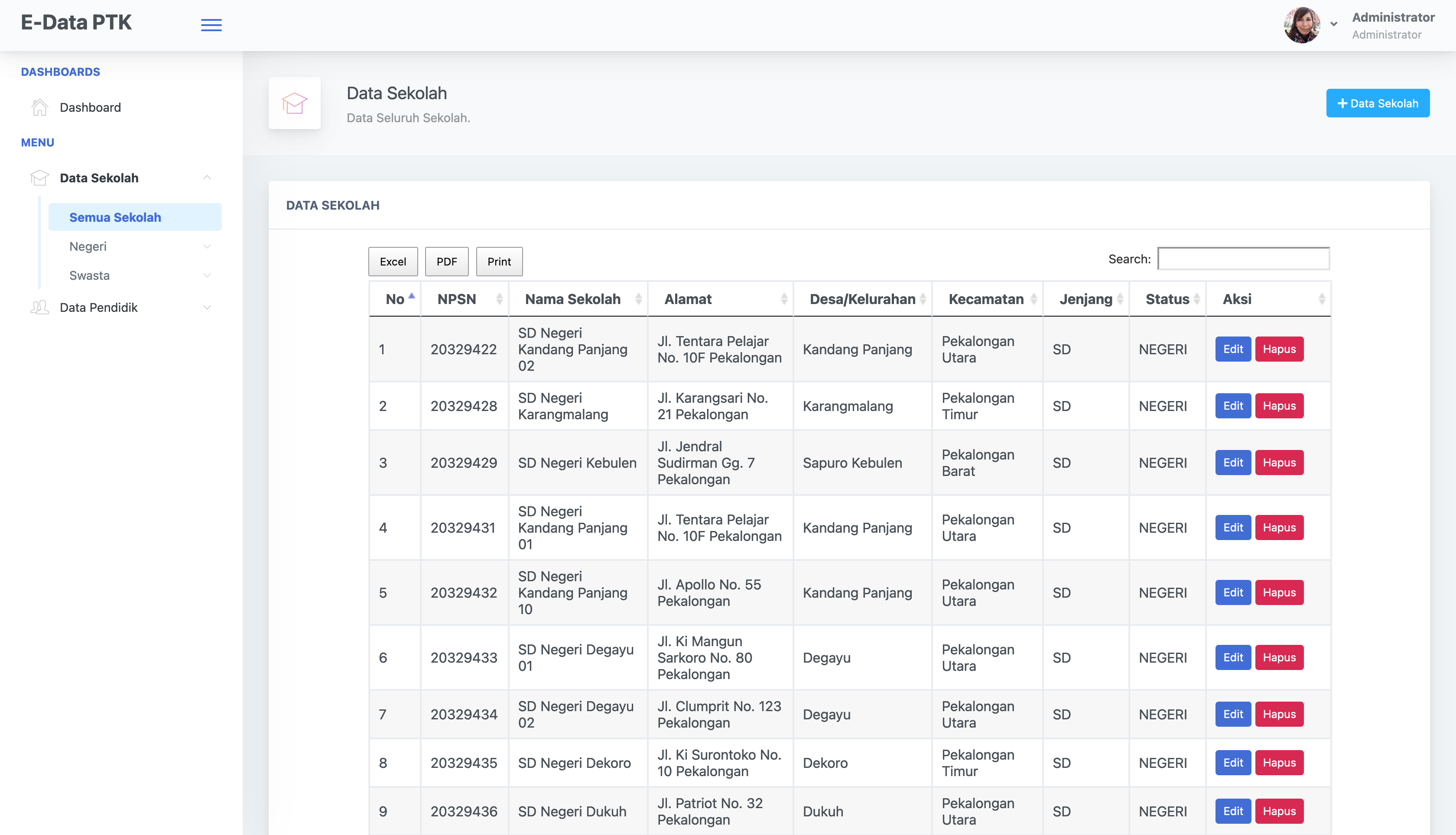Edit SD Negeri Karangmalang row
1456x835 pixels.
pyautogui.click(x=1233, y=406)
